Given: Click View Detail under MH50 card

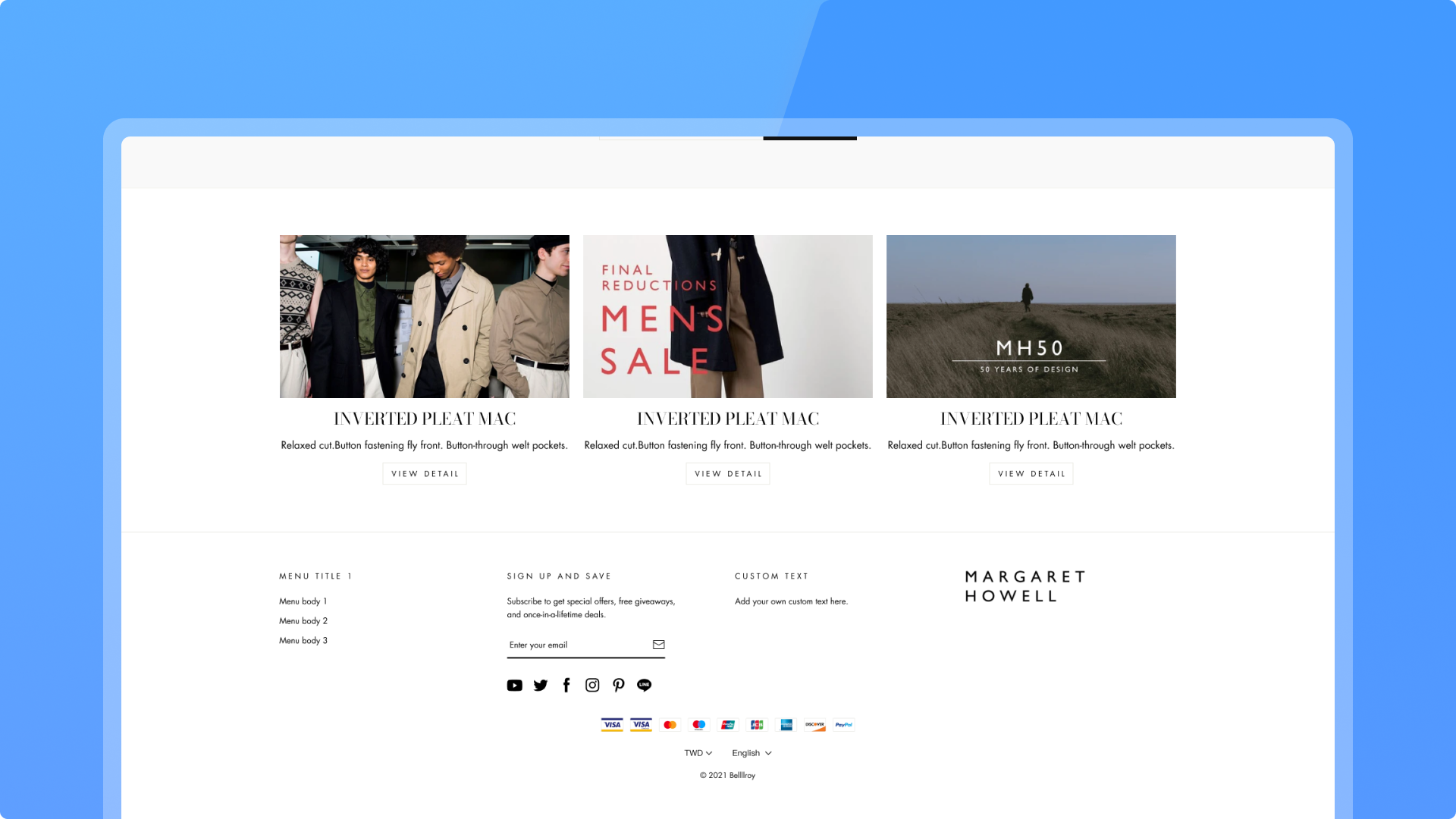Looking at the screenshot, I should point(1031,474).
